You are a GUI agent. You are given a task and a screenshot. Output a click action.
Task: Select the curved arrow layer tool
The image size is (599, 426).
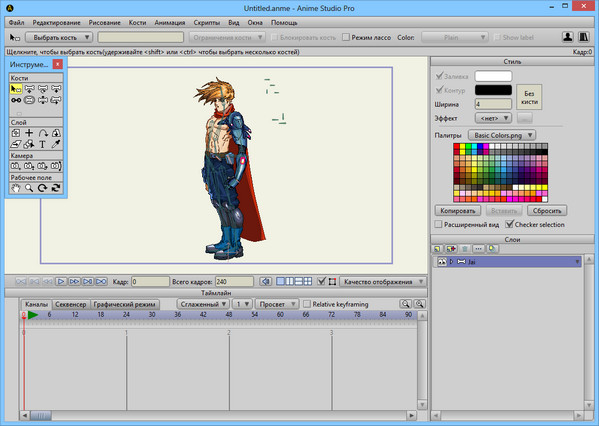pos(43,133)
